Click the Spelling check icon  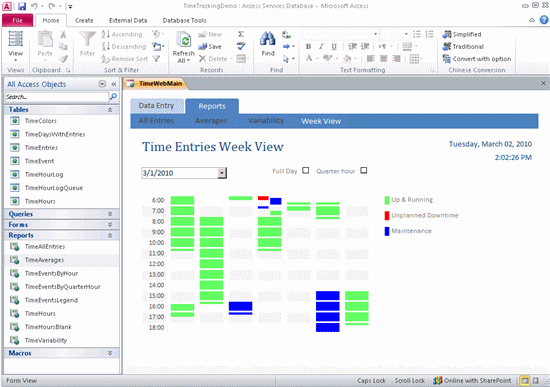[x=241, y=46]
